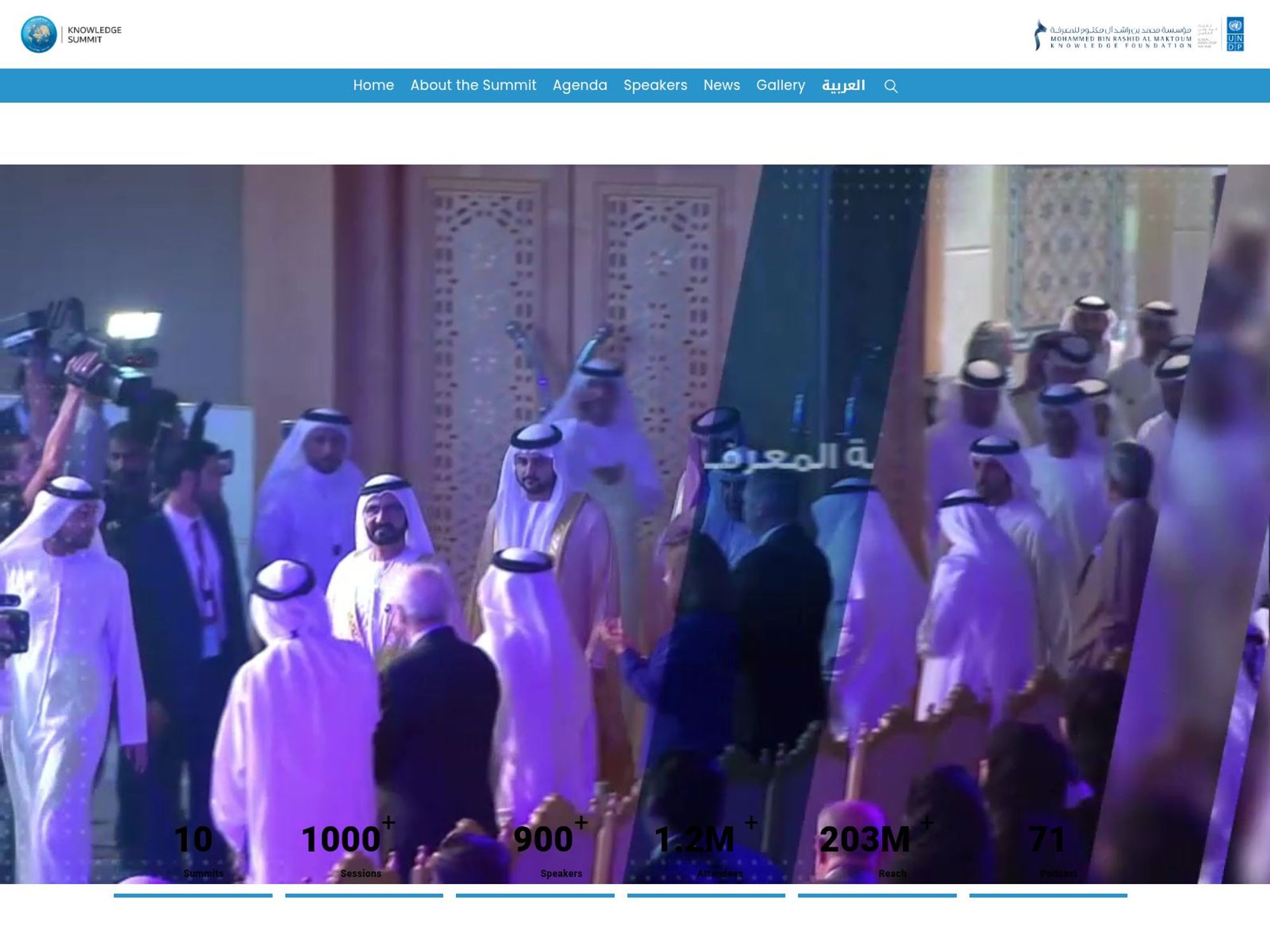
Task: Open the About the Summit page
Action: (473, 85)
